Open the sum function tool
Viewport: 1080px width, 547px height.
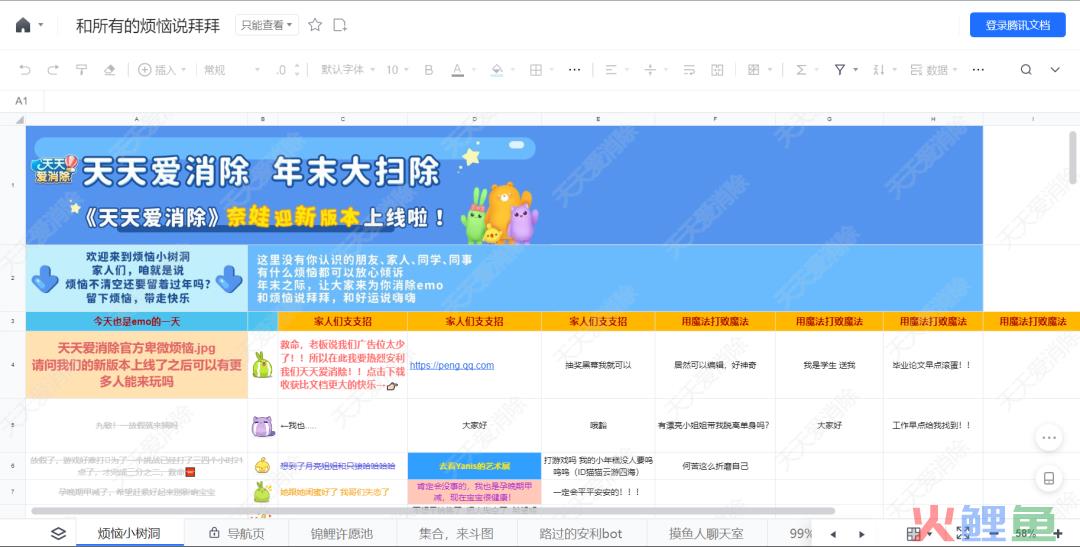801,70
